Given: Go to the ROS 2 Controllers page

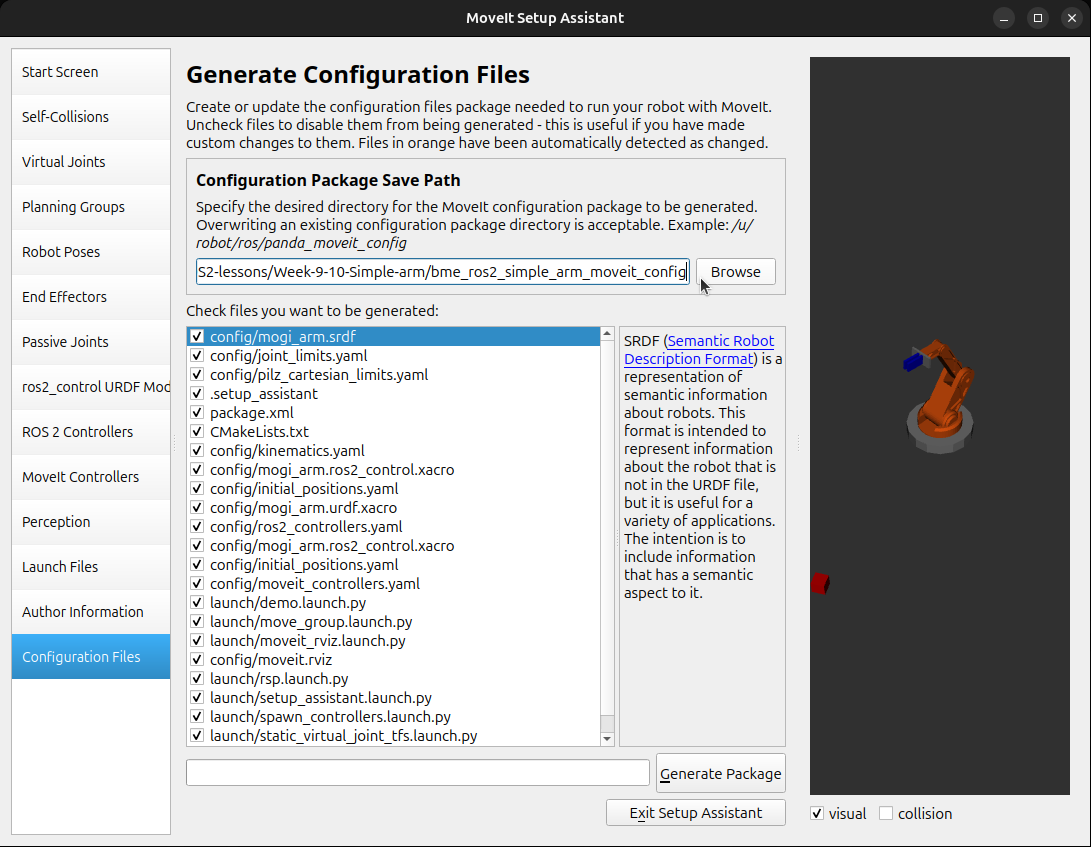Looking at the screenshot, I should [91, 432].
